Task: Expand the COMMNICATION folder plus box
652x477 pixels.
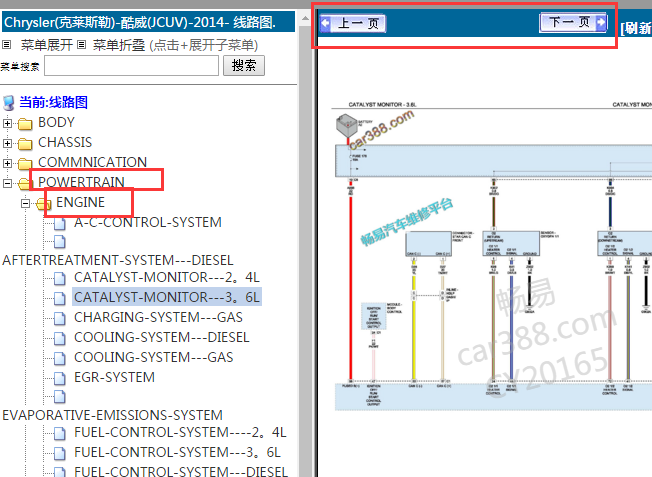Action: (x=7, y=163)
